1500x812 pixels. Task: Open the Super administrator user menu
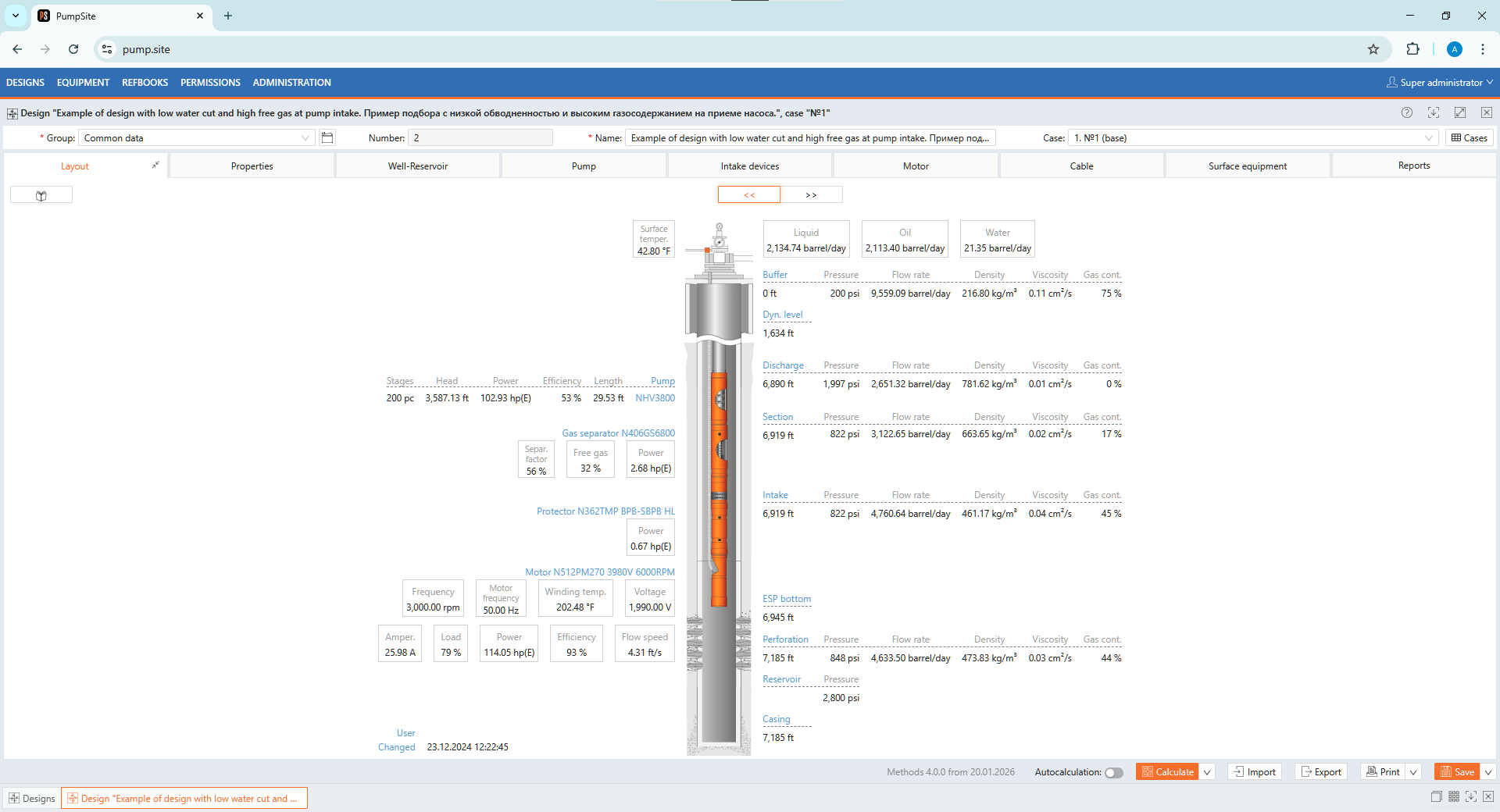pyautogui.click(x=1439, y=83)
